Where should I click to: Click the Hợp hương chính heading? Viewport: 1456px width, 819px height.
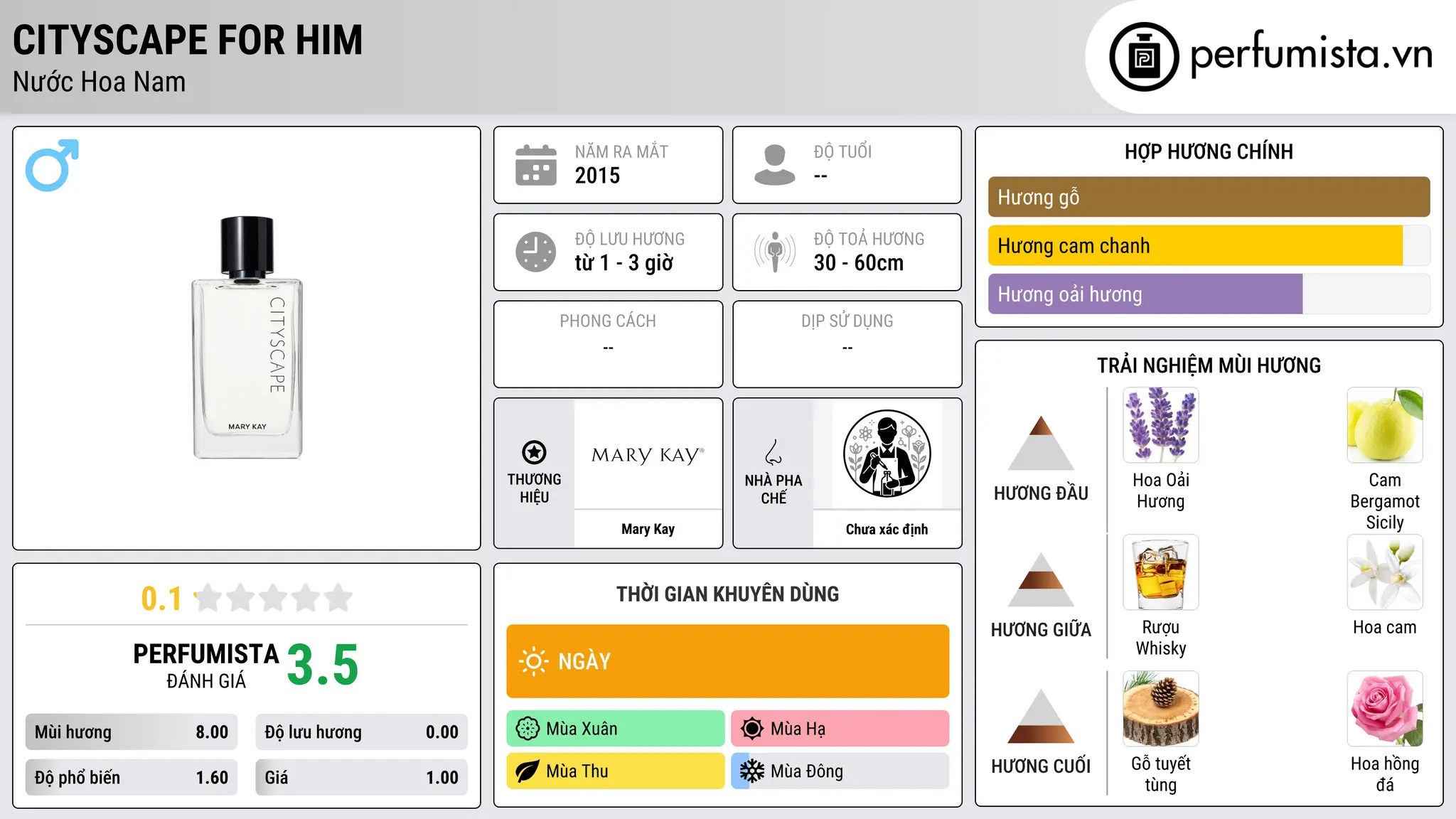coord(1209,151)
